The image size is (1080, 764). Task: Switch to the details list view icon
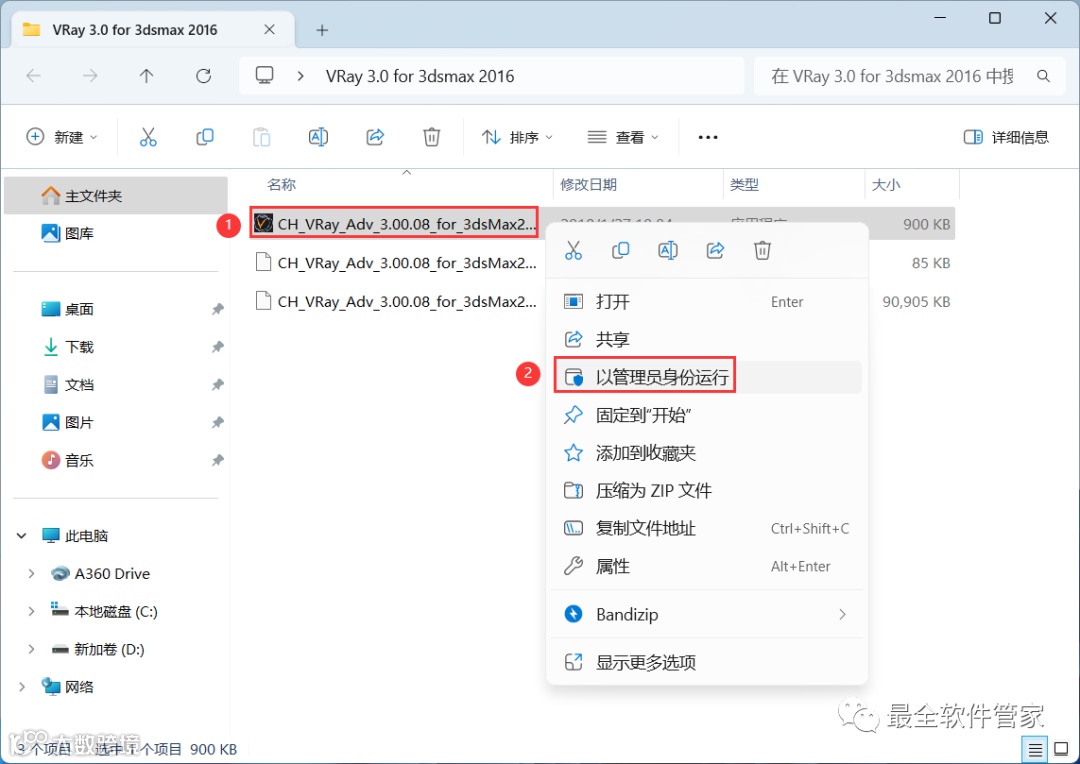(1035, 749)
